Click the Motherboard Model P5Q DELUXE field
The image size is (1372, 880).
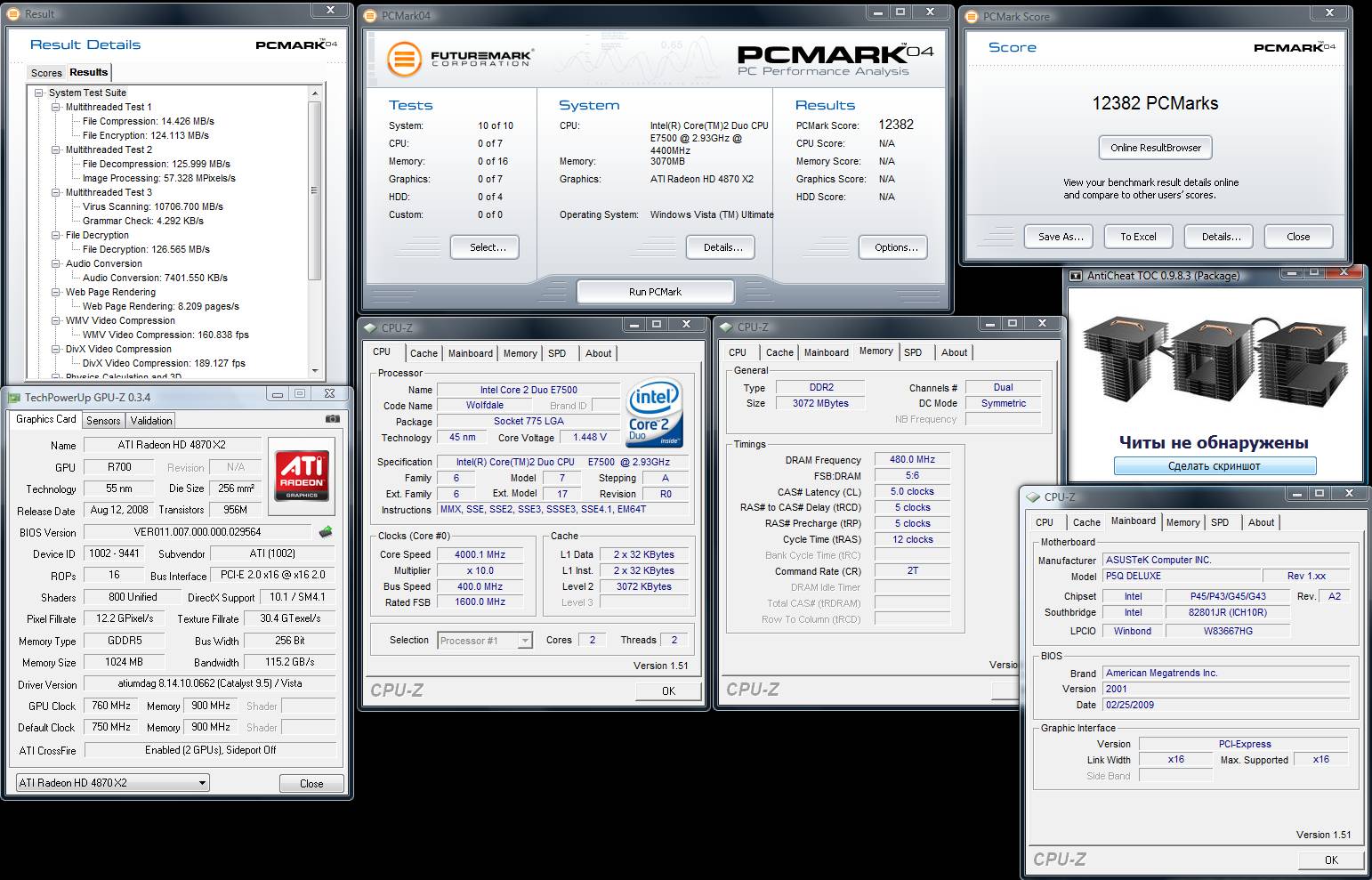[1182, 576]
